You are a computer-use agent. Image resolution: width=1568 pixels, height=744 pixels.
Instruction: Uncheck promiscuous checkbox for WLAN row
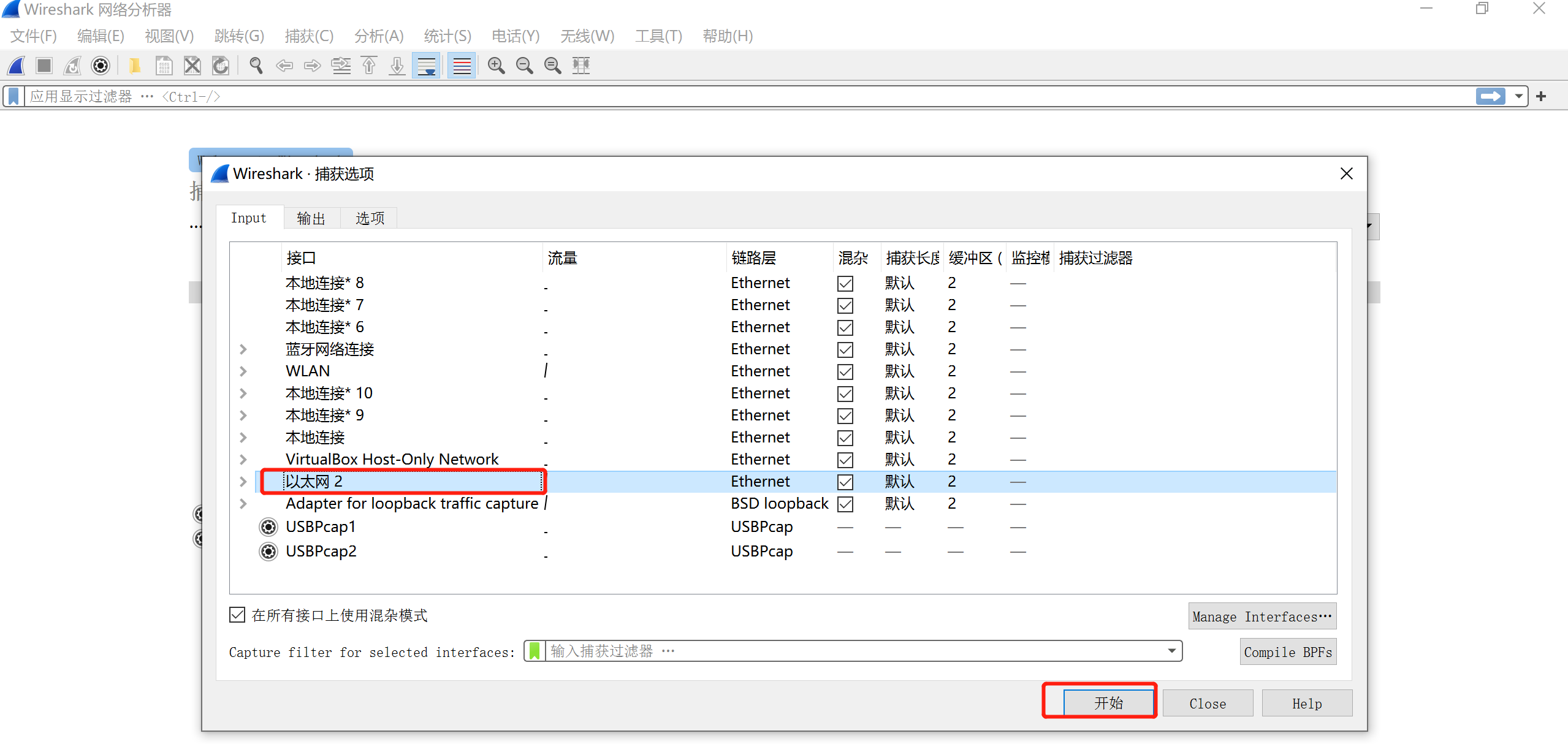point(845,371)
